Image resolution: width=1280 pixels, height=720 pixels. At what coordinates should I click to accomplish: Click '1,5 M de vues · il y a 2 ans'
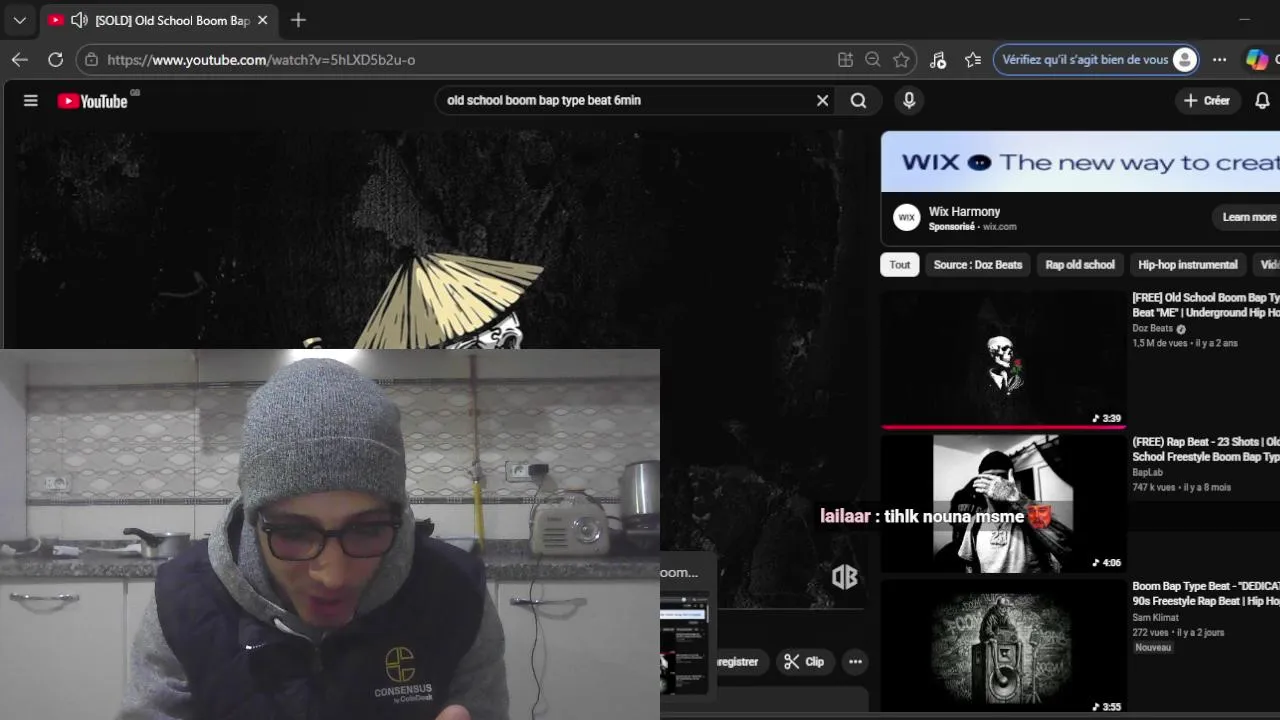coord(1185,343)
